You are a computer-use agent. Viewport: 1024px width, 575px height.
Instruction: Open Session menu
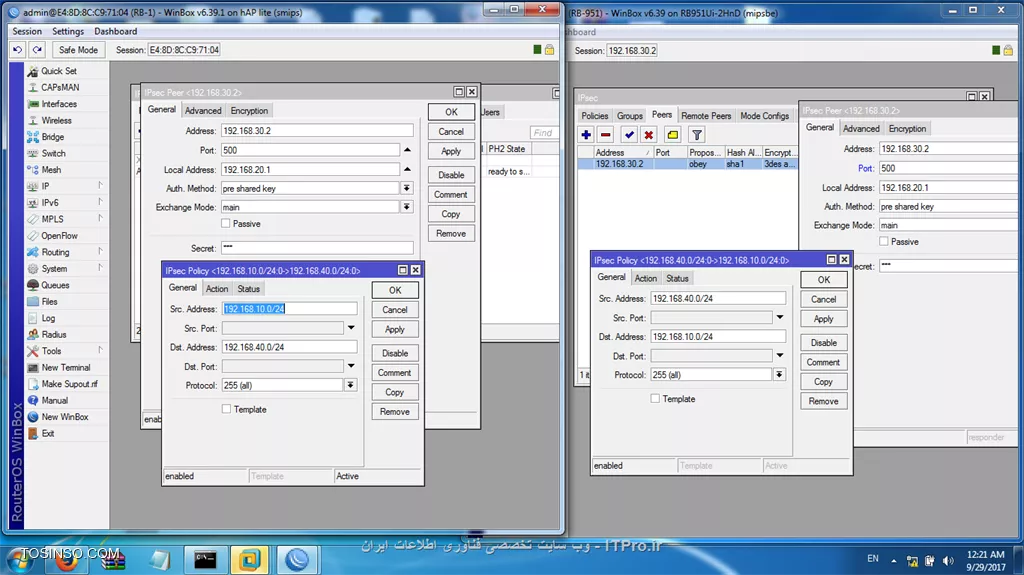27,31
